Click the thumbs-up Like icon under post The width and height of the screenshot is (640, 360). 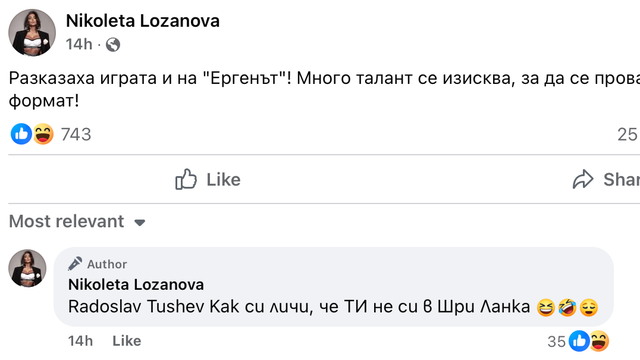coord(186,179)
